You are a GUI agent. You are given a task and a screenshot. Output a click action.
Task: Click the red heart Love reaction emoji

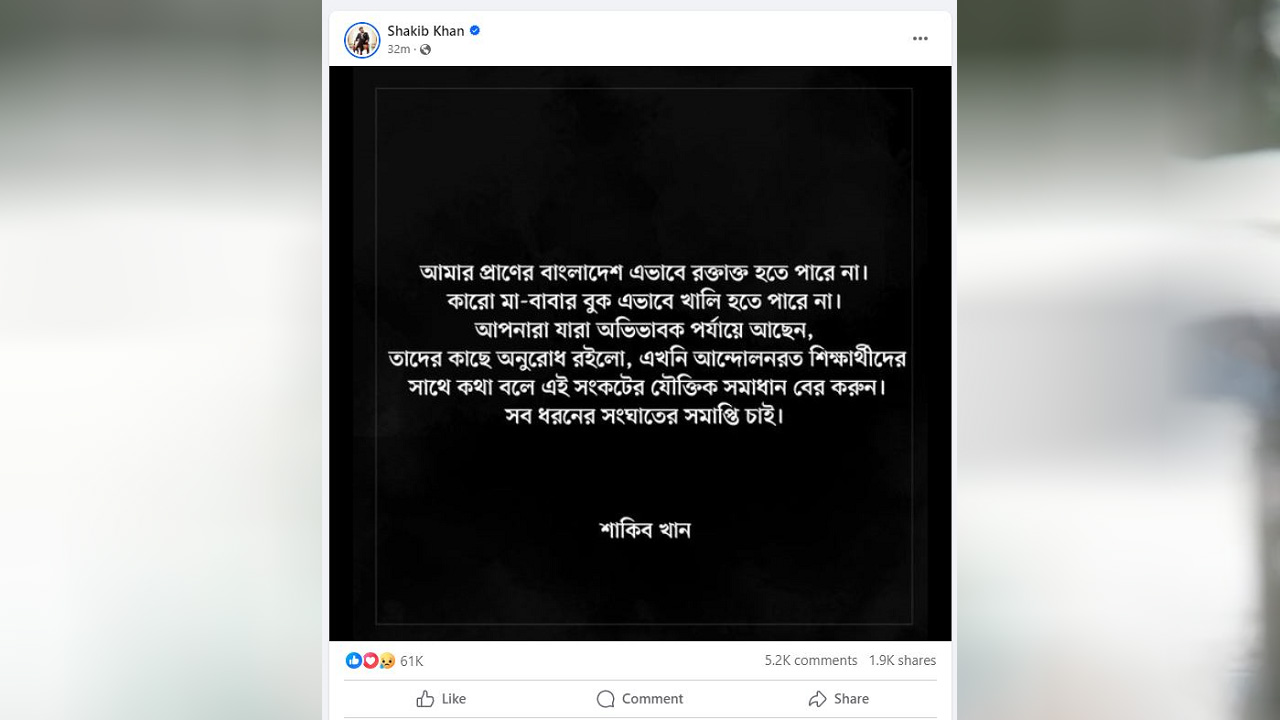click(370, 660)
